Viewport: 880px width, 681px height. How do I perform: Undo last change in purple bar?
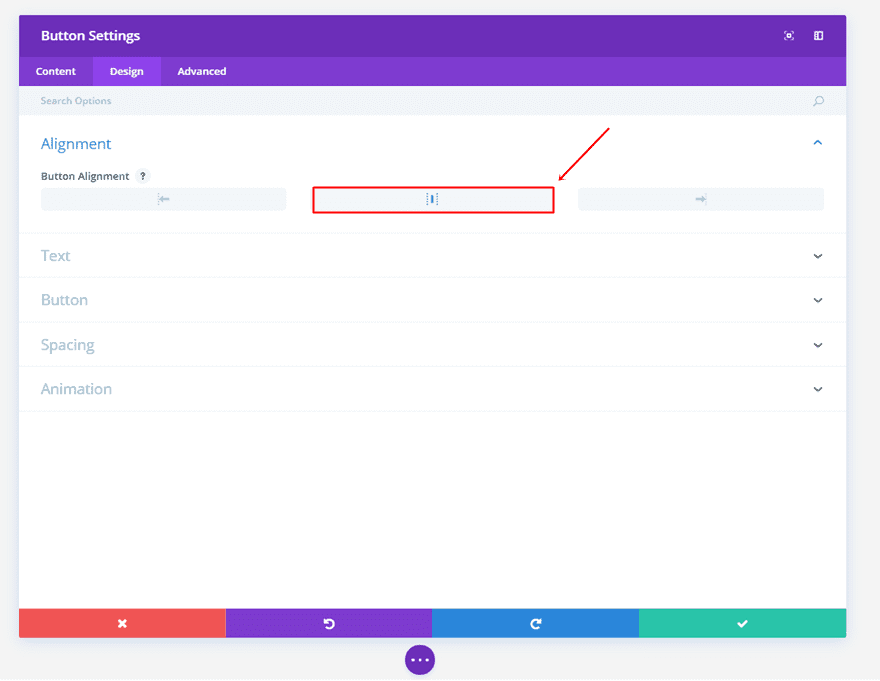(329, 623)
